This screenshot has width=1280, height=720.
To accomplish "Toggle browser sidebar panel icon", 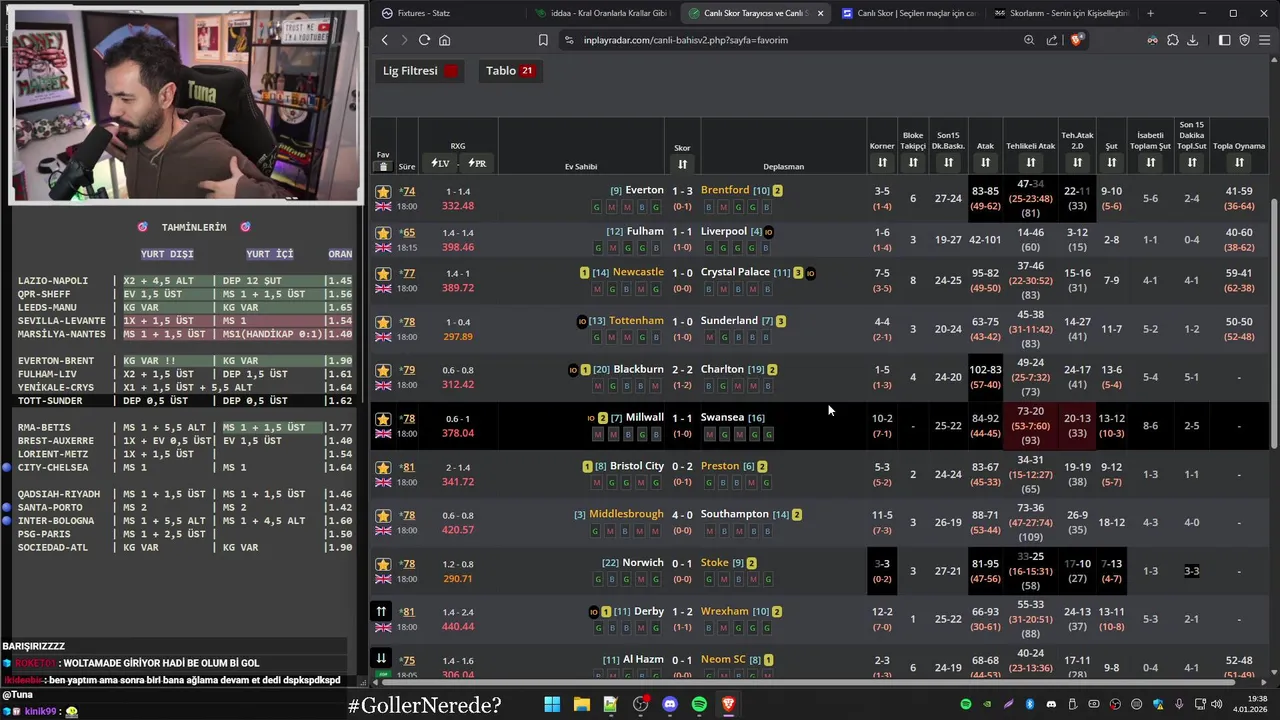I will pos(1224,40).
